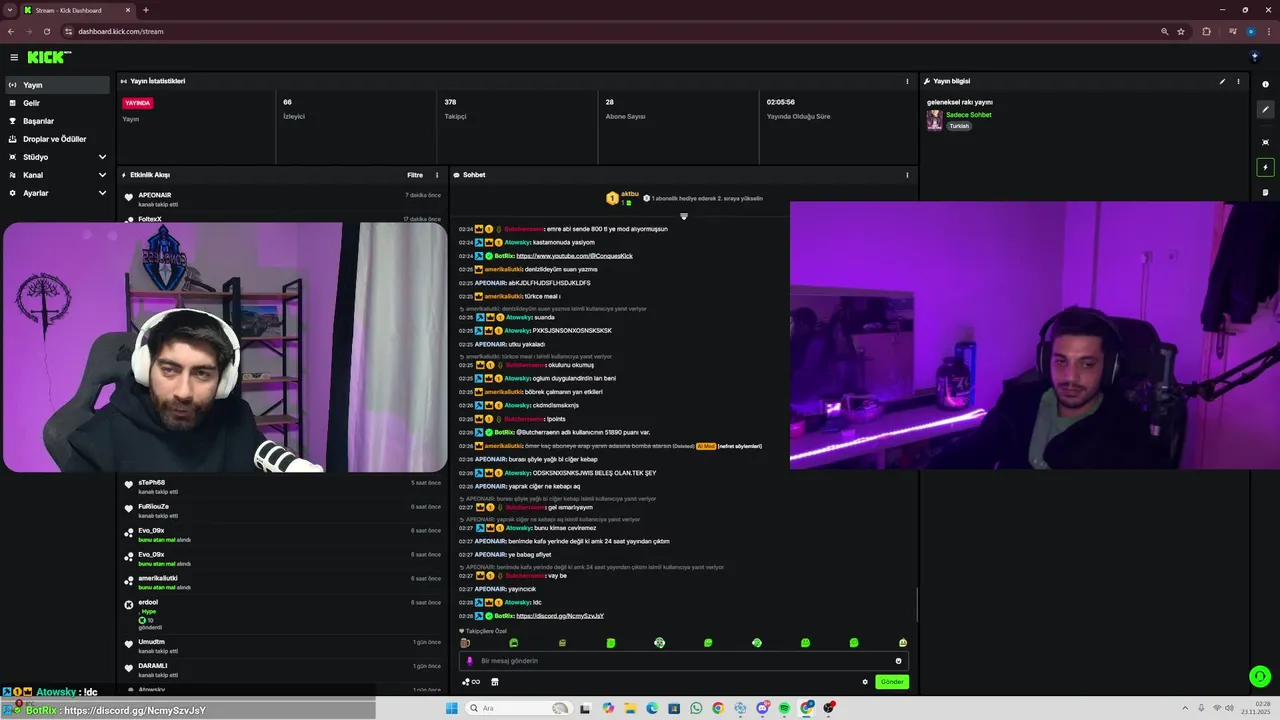Click the pencil icon in right toolbar
Viewport: 1280px width, 720px height.
pos(1265,109)
